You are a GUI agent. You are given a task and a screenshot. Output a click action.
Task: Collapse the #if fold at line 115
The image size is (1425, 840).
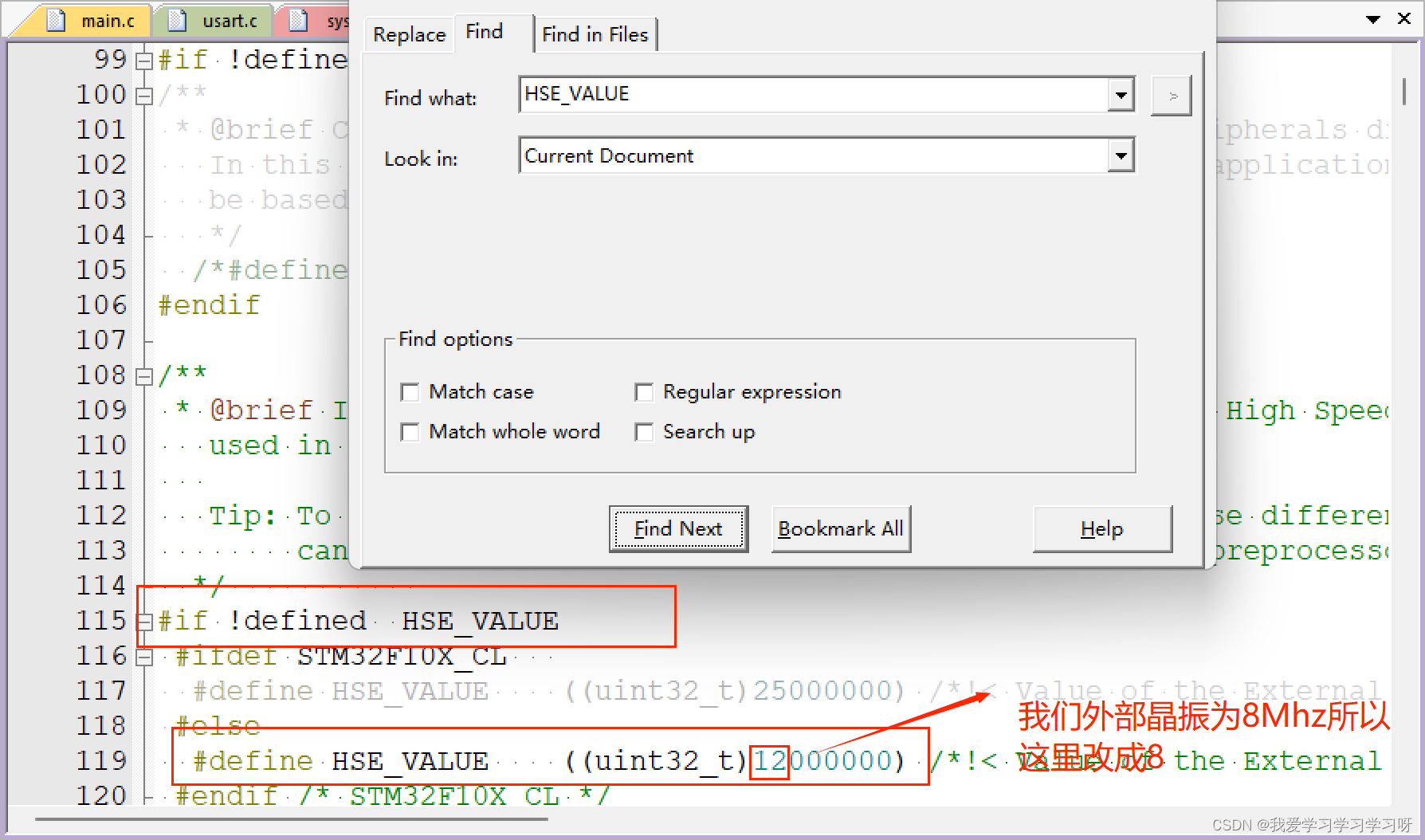[x=144, y=622]
